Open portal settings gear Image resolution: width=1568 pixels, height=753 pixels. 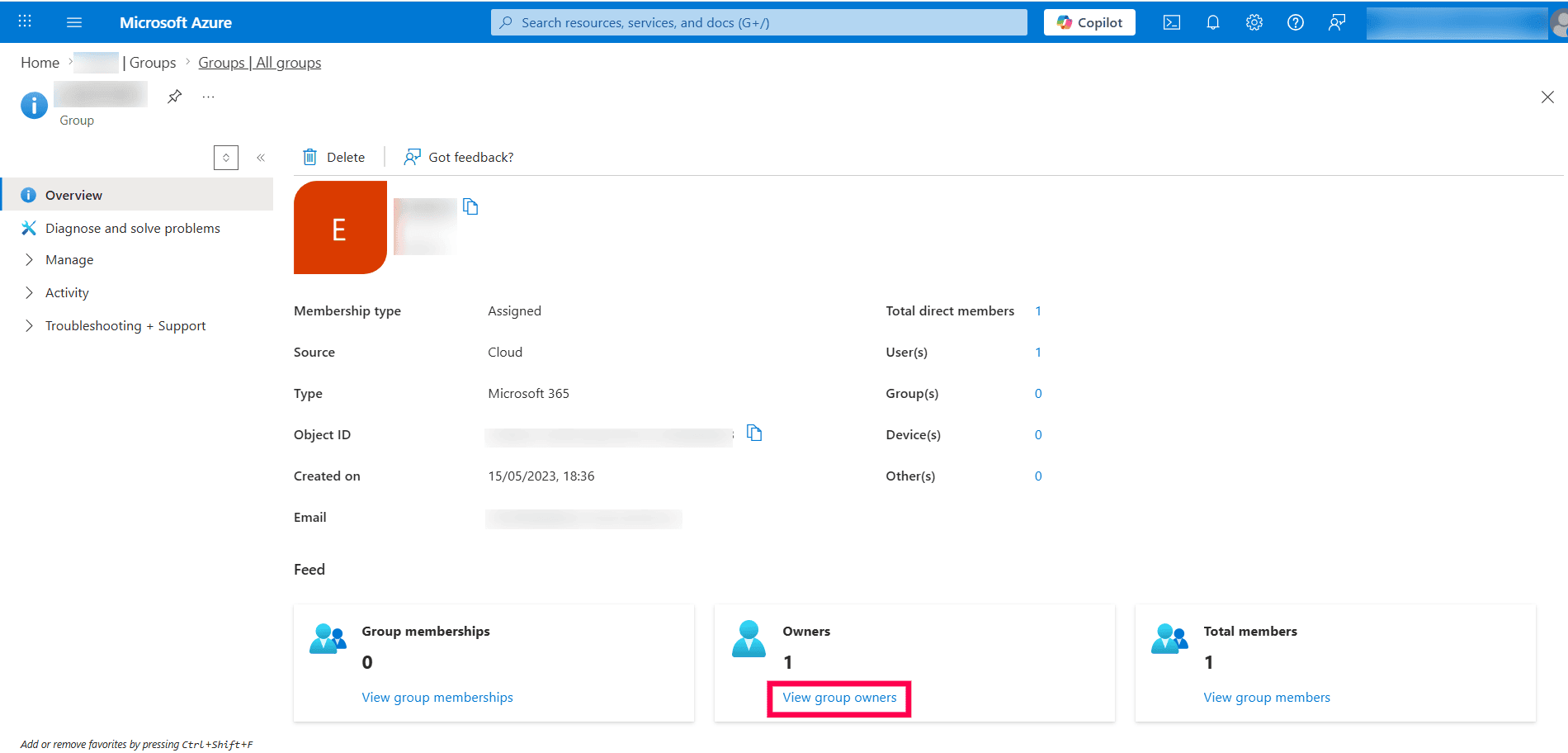coord(1254,22)
